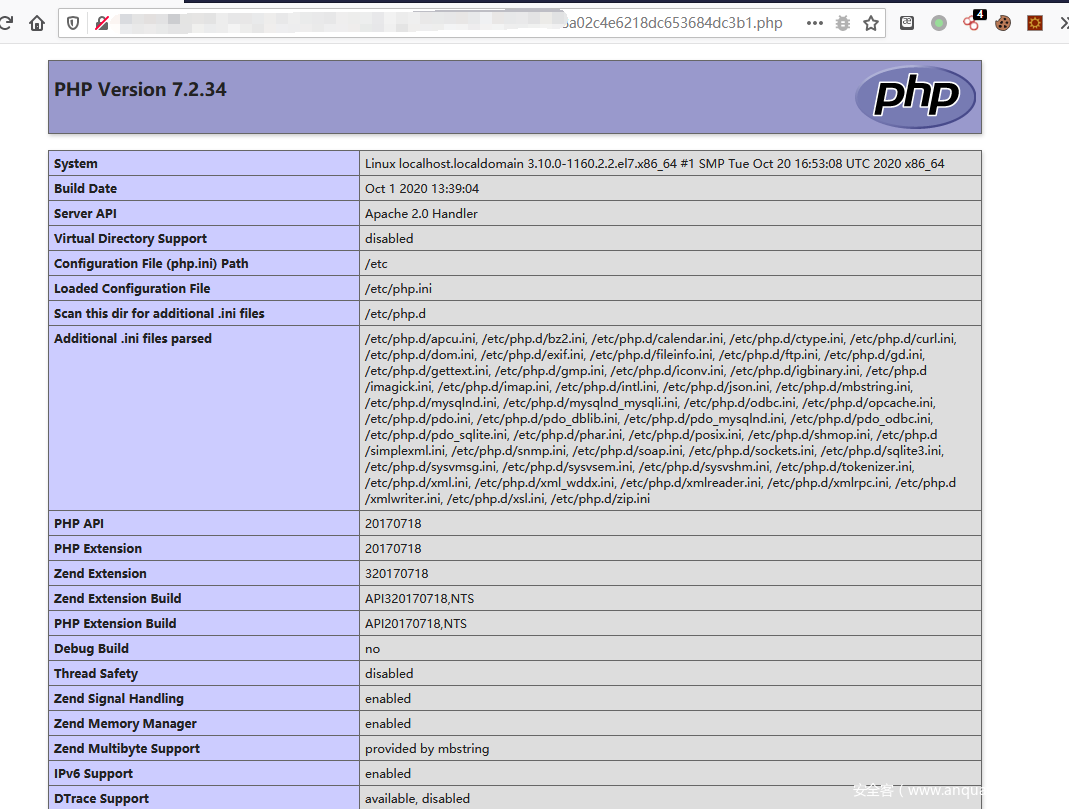
Task: Click the Linux localhost.localdomain system value
Action: pos(654,164)
